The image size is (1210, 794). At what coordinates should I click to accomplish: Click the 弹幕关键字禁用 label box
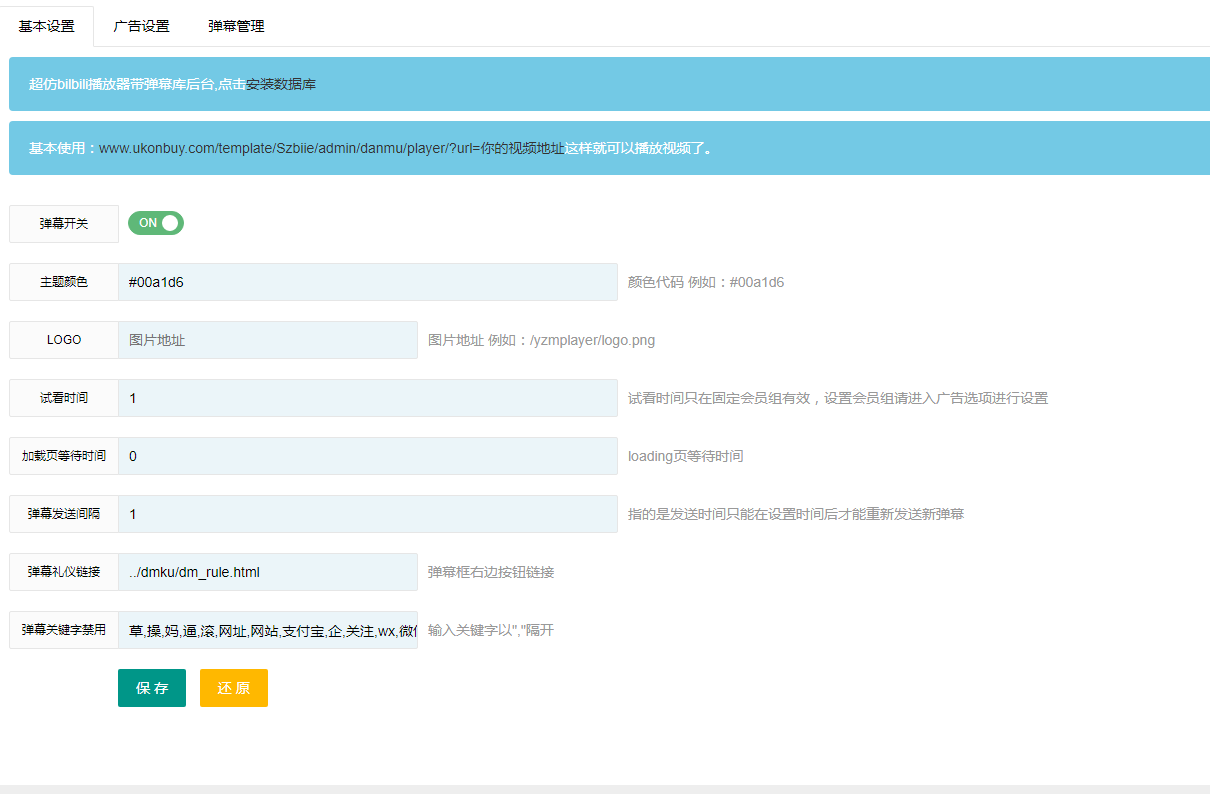pyautogui.click(x=63, y=629)
